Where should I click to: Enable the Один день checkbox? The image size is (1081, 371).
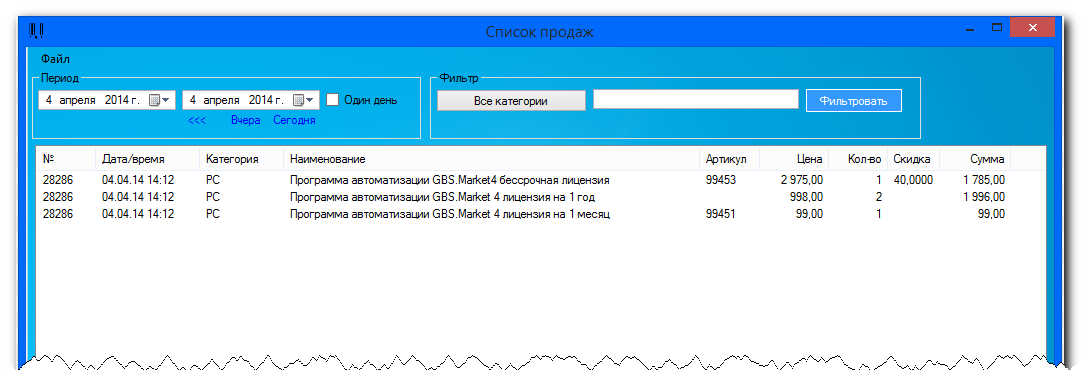tap(332, 100)
